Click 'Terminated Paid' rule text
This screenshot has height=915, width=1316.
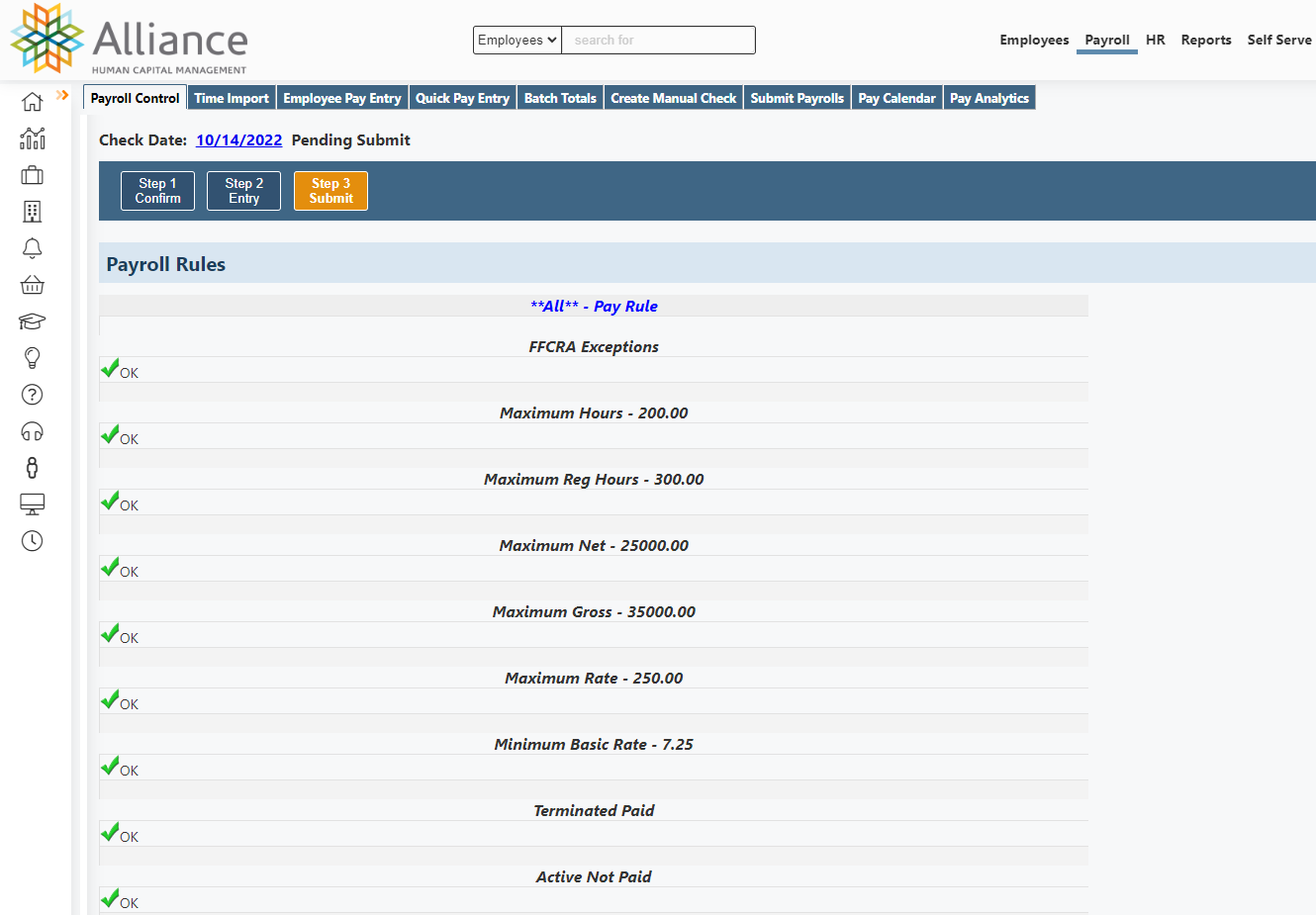pos(594,811)
